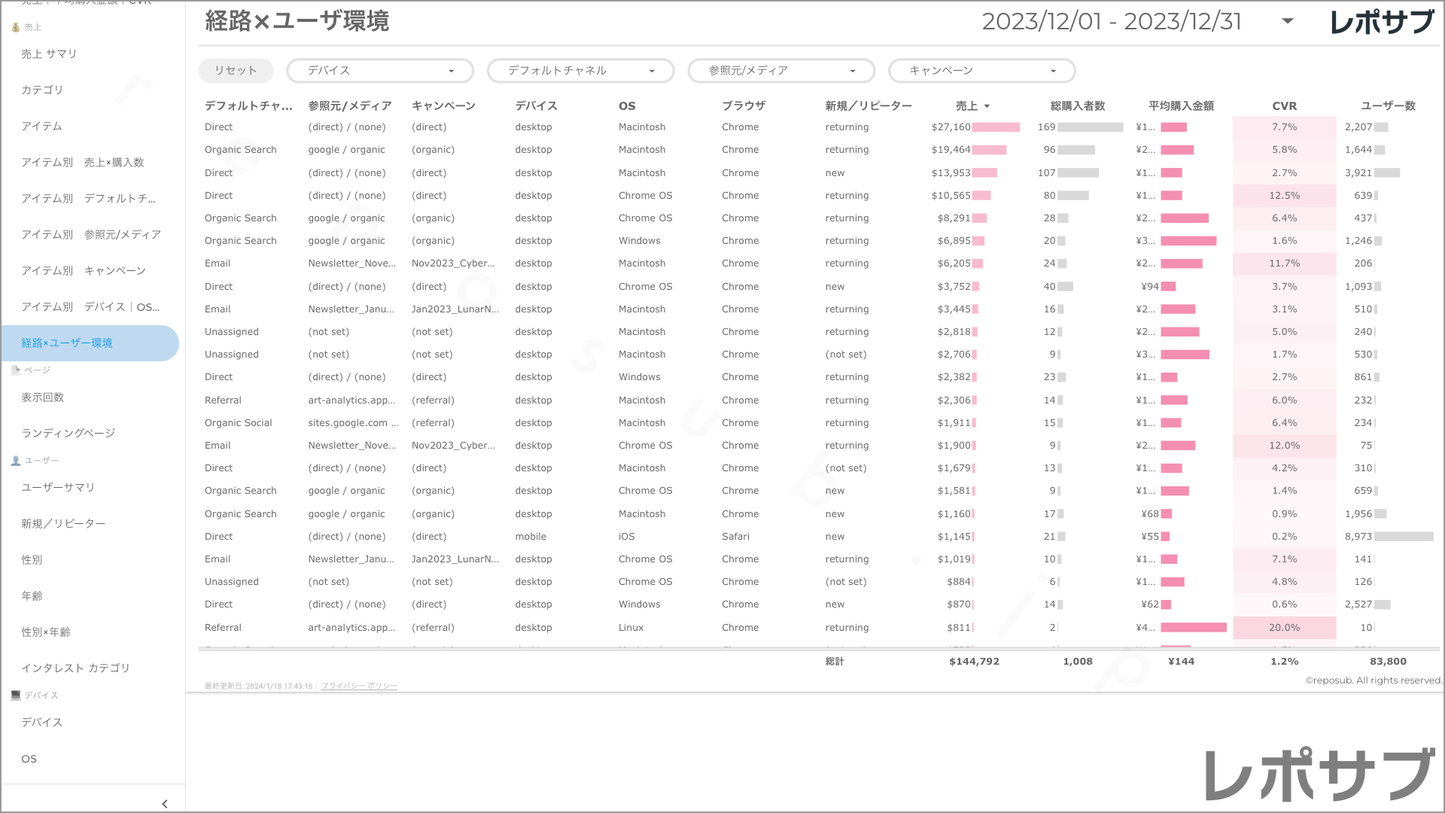Collapse the sidebar with the chevron arrow
1445x813 pixels.
click(x=164, y=803)
